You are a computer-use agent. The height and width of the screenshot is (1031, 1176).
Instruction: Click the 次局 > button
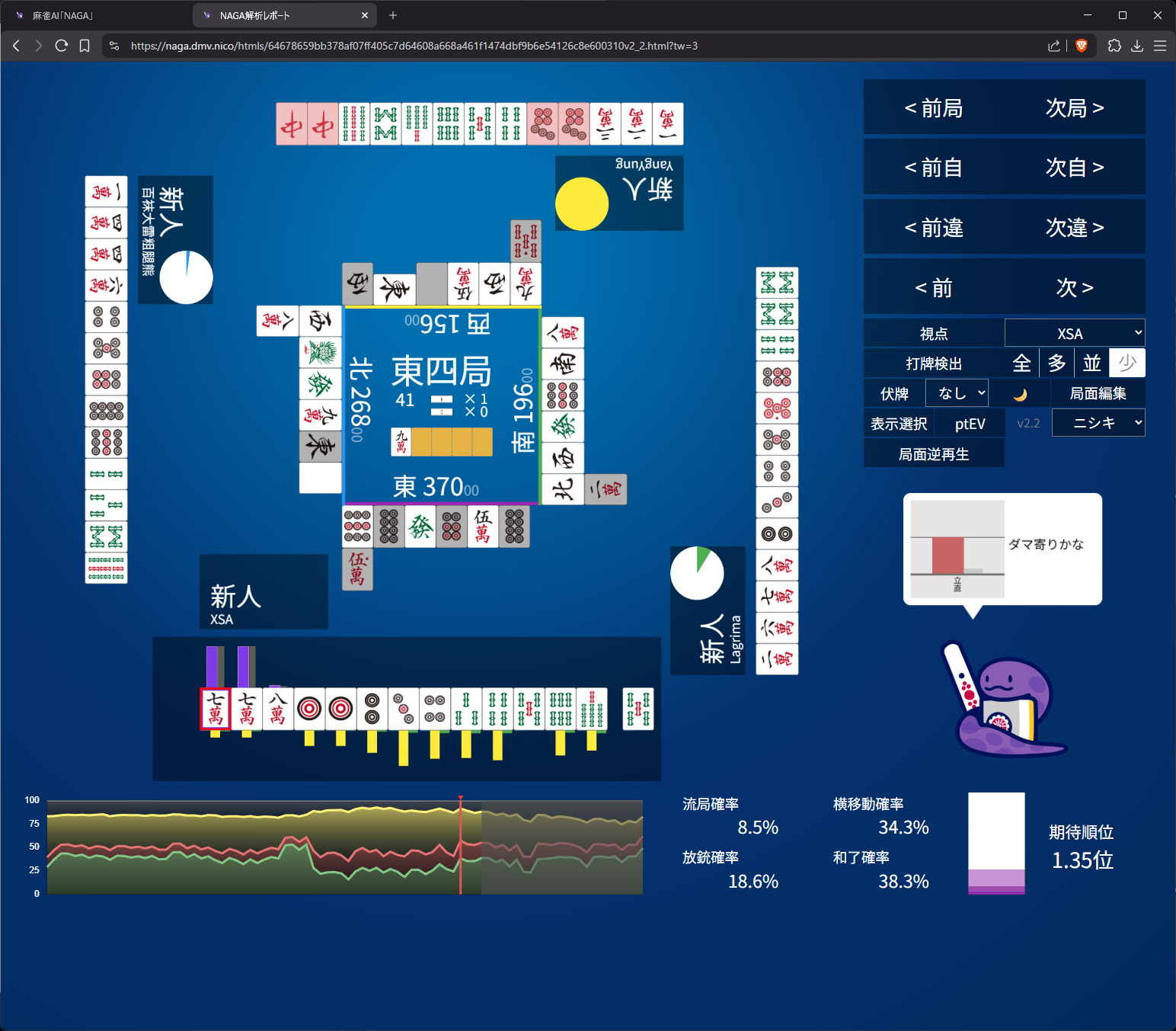1074,108
